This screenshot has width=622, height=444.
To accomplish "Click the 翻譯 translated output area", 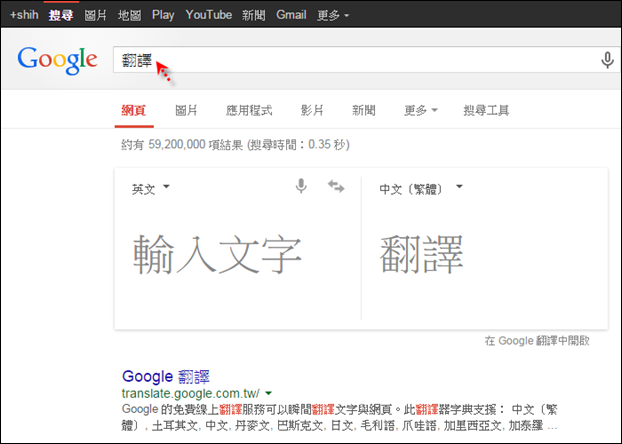I will pos(422,254).
